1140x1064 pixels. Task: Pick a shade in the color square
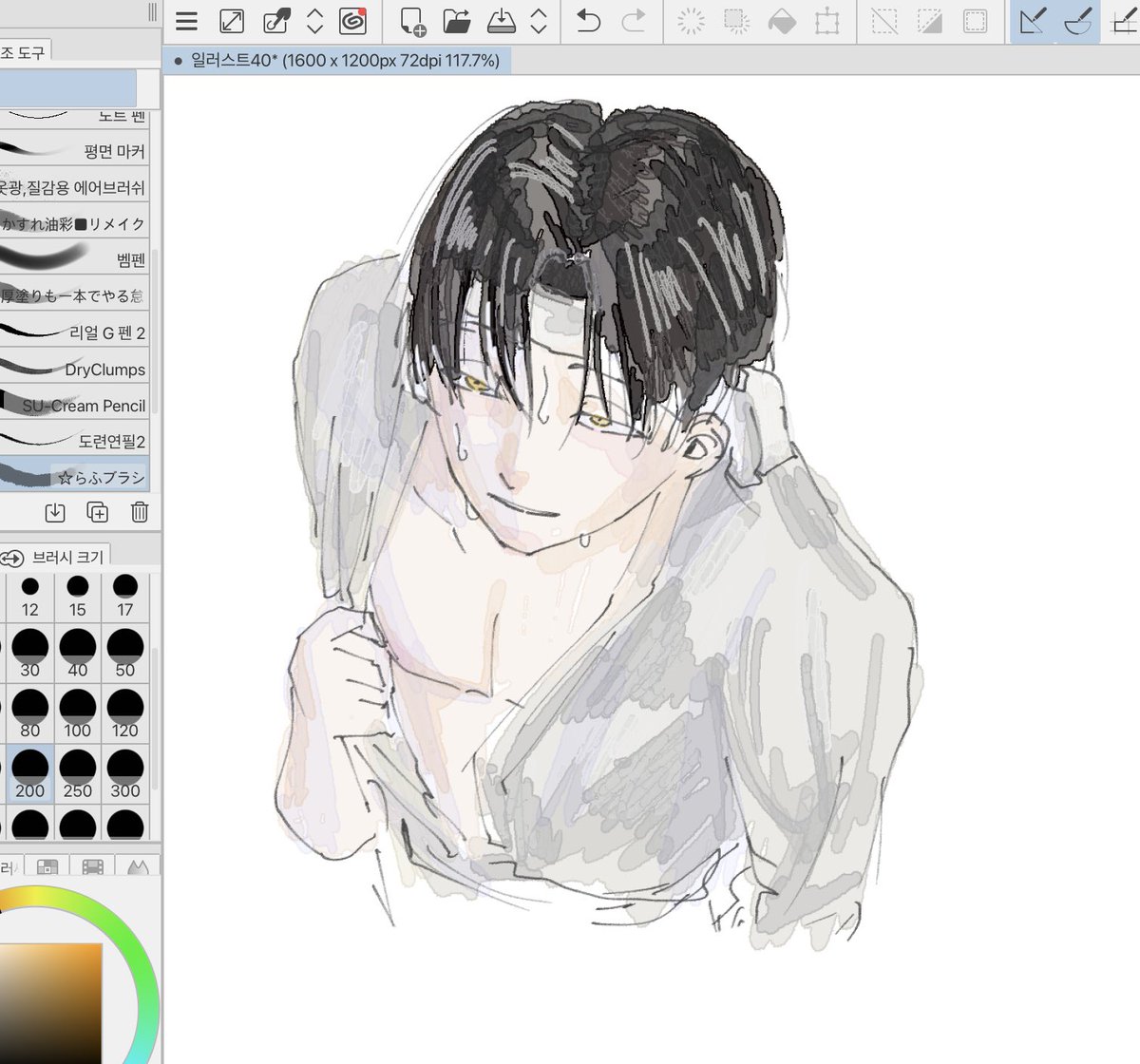point(49,1002)
